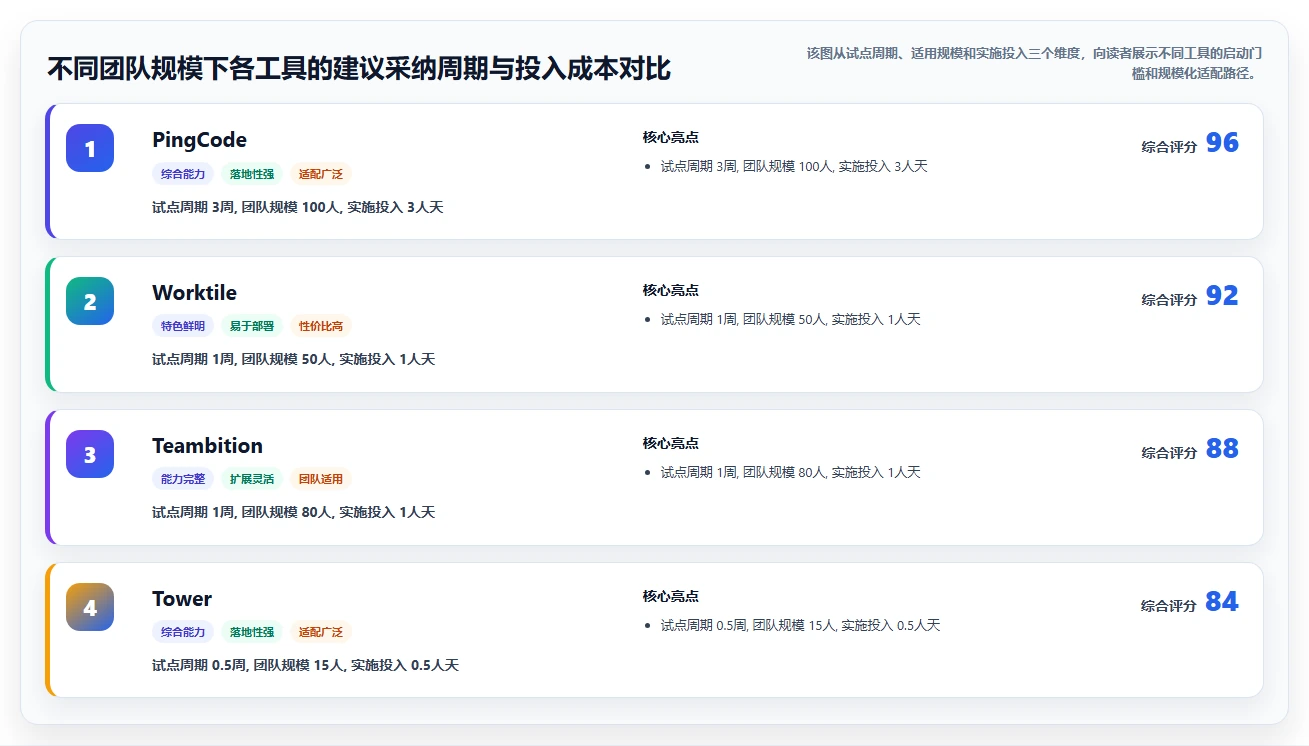This screenshot has height=746, width=1309.
Task: Click the main title 不同团队规模下各工具的建议采纳周期
Action: click(x=359, y=69)
